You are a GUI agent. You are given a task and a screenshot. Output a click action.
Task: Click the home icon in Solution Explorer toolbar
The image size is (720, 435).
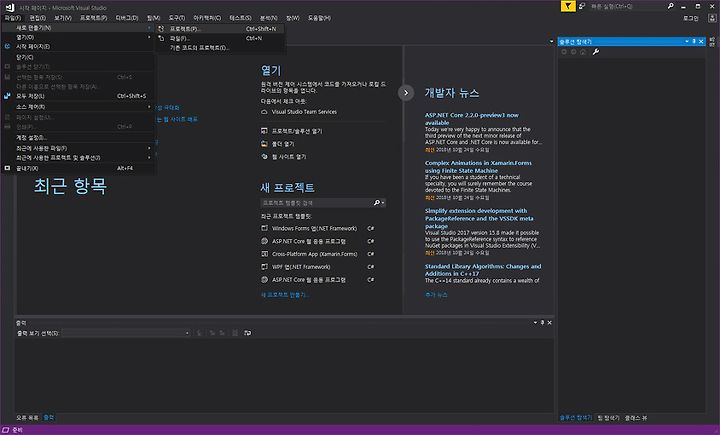(x=583, y=52)
